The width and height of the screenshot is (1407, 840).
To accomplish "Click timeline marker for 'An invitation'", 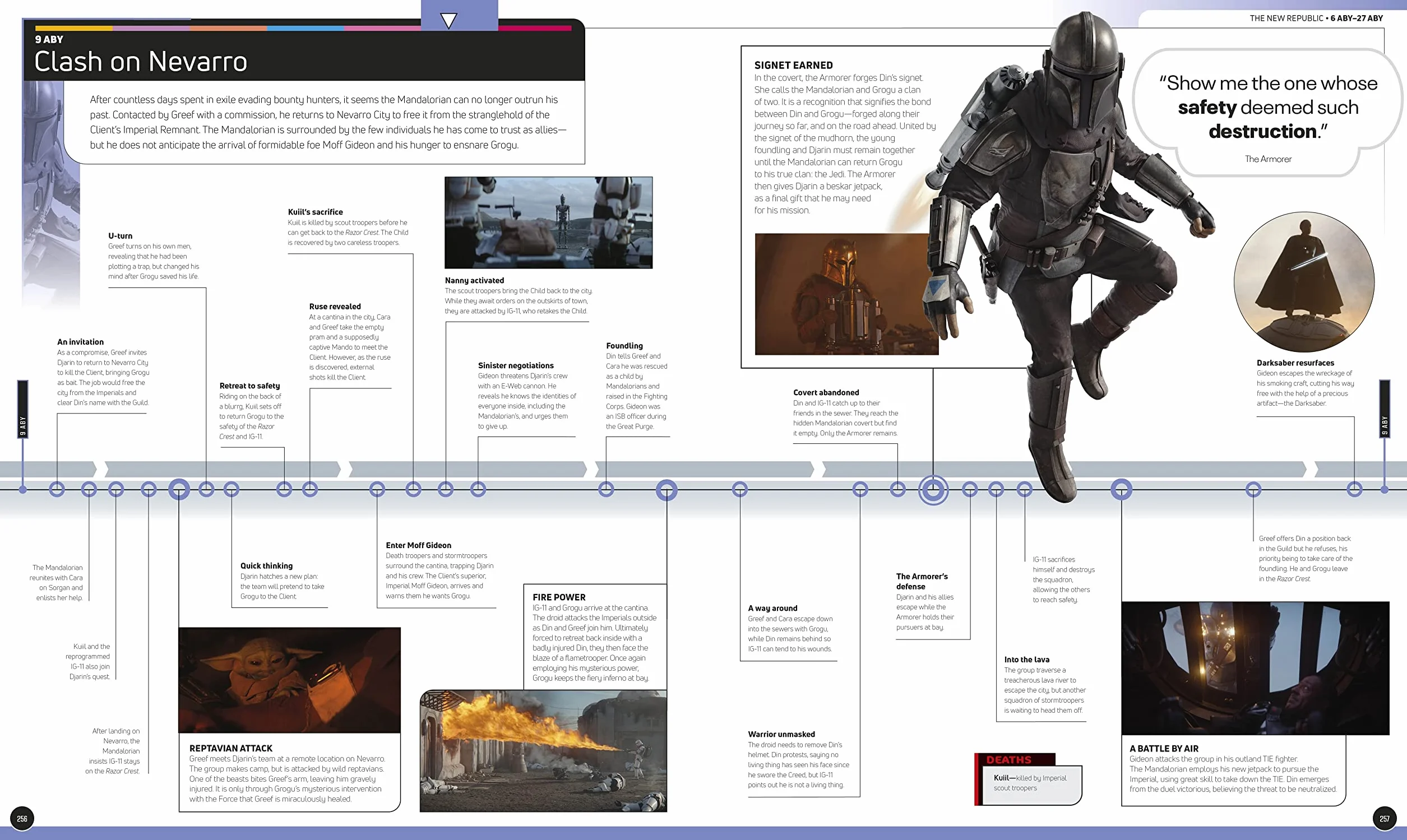I will [x=57, y=489].
